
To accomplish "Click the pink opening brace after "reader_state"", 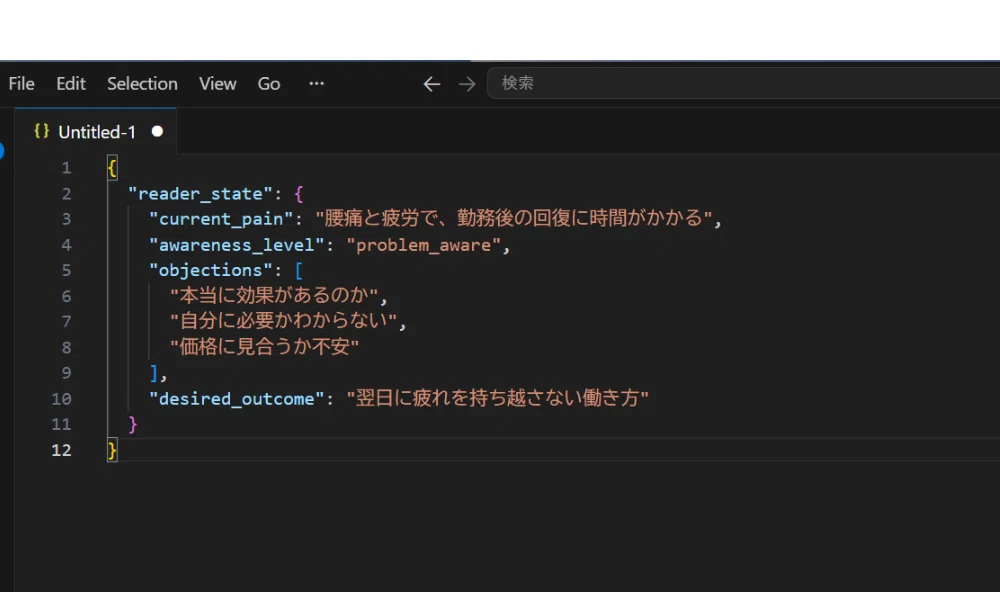I will [x=299, y=193].
